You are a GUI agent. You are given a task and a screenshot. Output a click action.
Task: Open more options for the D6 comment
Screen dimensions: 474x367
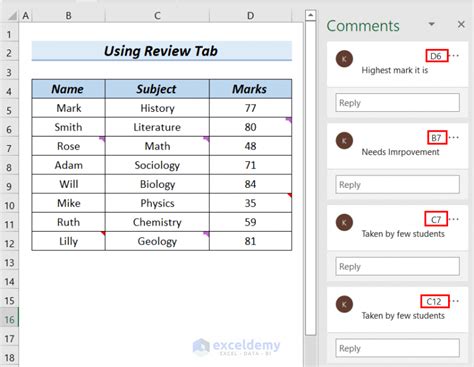[x=455, y=56]
